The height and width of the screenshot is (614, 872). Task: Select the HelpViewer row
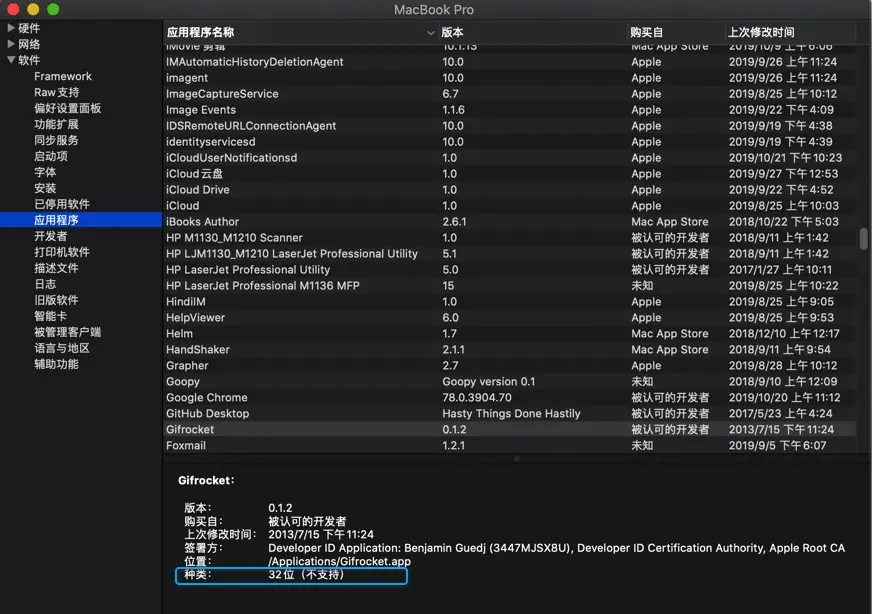[x=509, y=318]
